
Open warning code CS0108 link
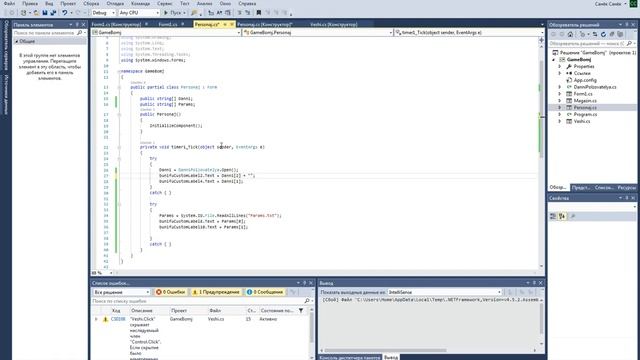tap(118, 319)
